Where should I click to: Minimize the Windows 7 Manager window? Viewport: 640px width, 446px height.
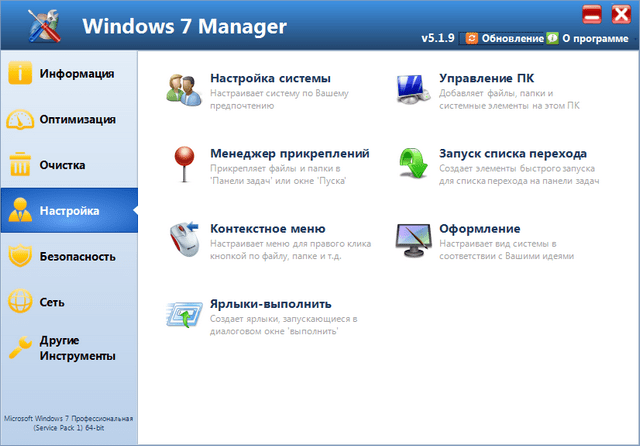coord(592,14)
